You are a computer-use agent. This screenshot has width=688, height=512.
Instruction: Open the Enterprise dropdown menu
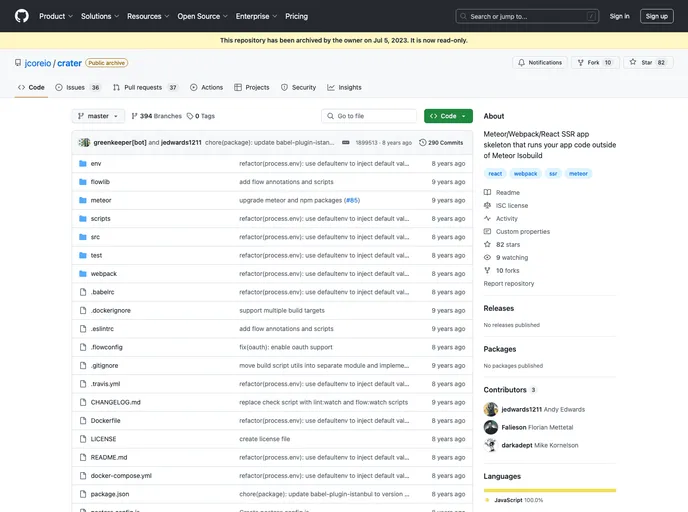tap(256, 16)
